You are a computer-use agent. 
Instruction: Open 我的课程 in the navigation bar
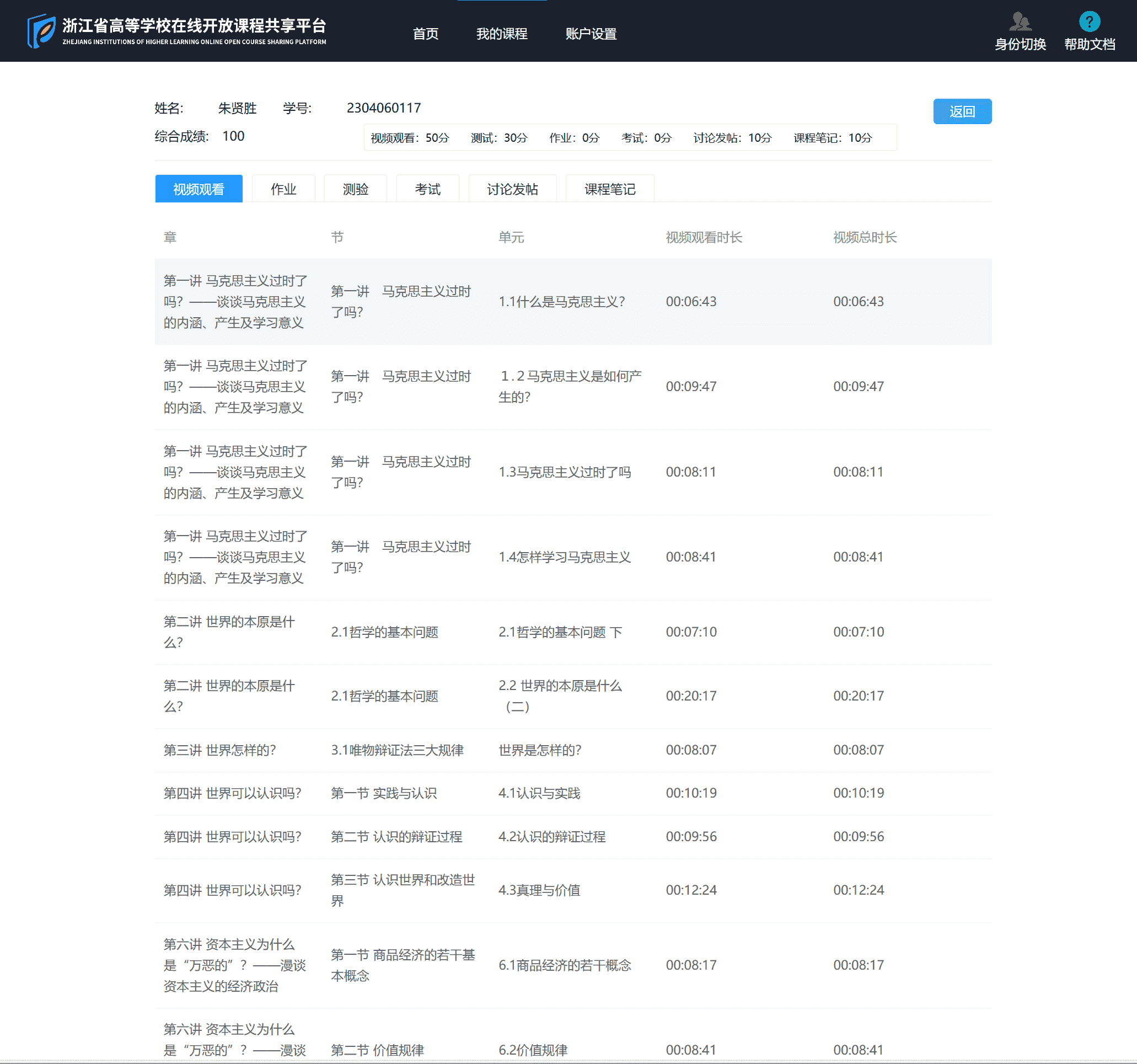tap(503, 33)
